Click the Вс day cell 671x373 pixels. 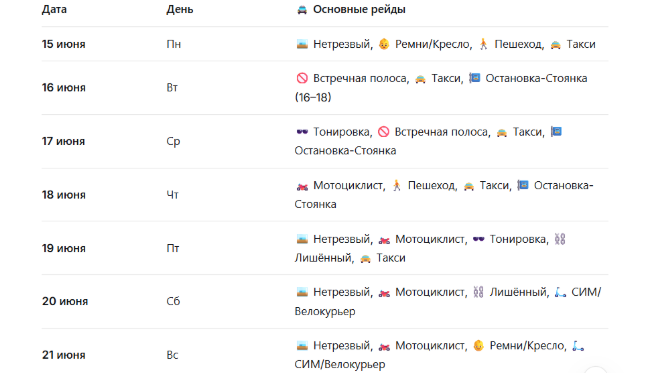(x=172, y=355)
